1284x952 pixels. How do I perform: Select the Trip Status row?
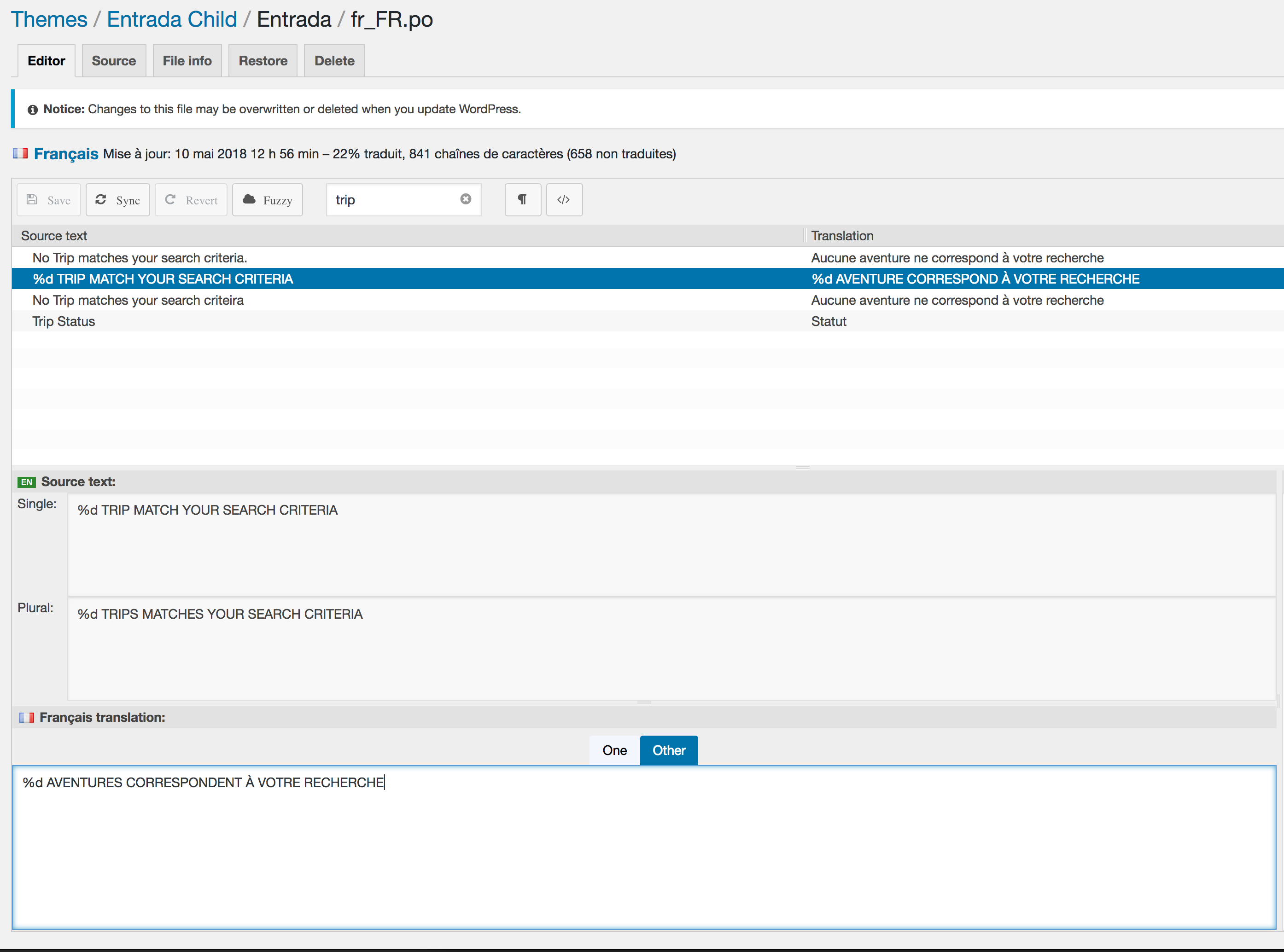[x=648, y=322]
